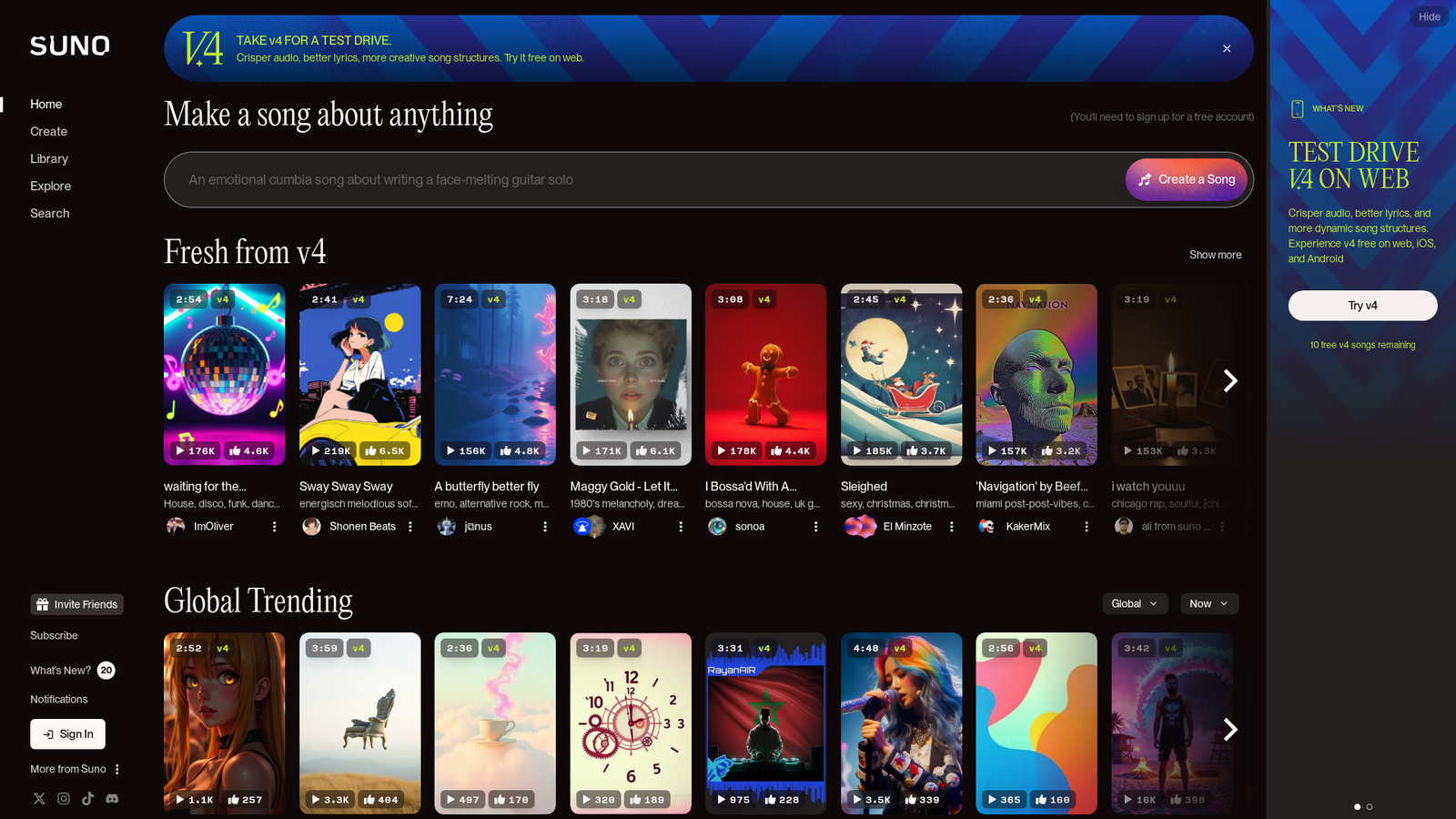Go to Home in sidebar
The height and width of the screenshot is (819, 1456).
click(46, 105)
